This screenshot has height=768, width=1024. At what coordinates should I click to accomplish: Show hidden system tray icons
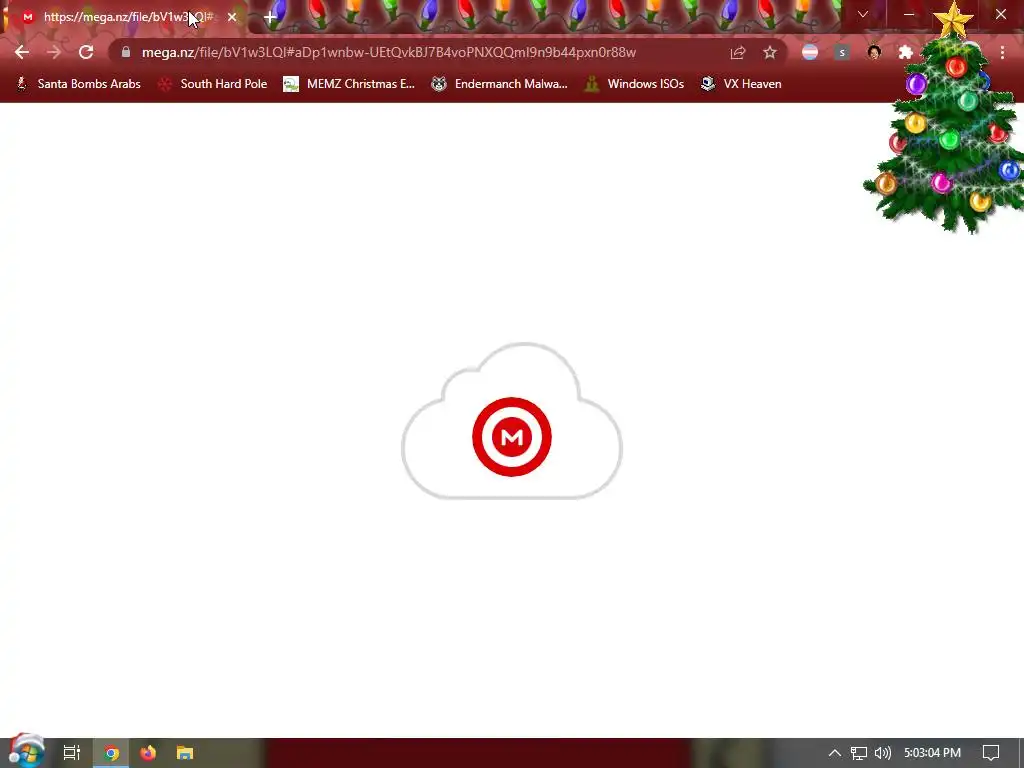[x=834, y=753]
